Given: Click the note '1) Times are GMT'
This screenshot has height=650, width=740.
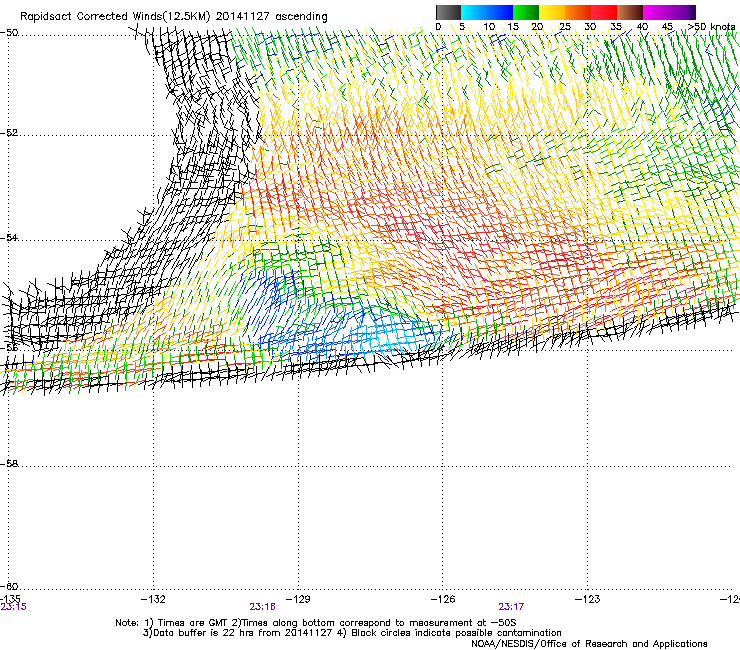Looking at the screenshot, I should pos(186,623).
